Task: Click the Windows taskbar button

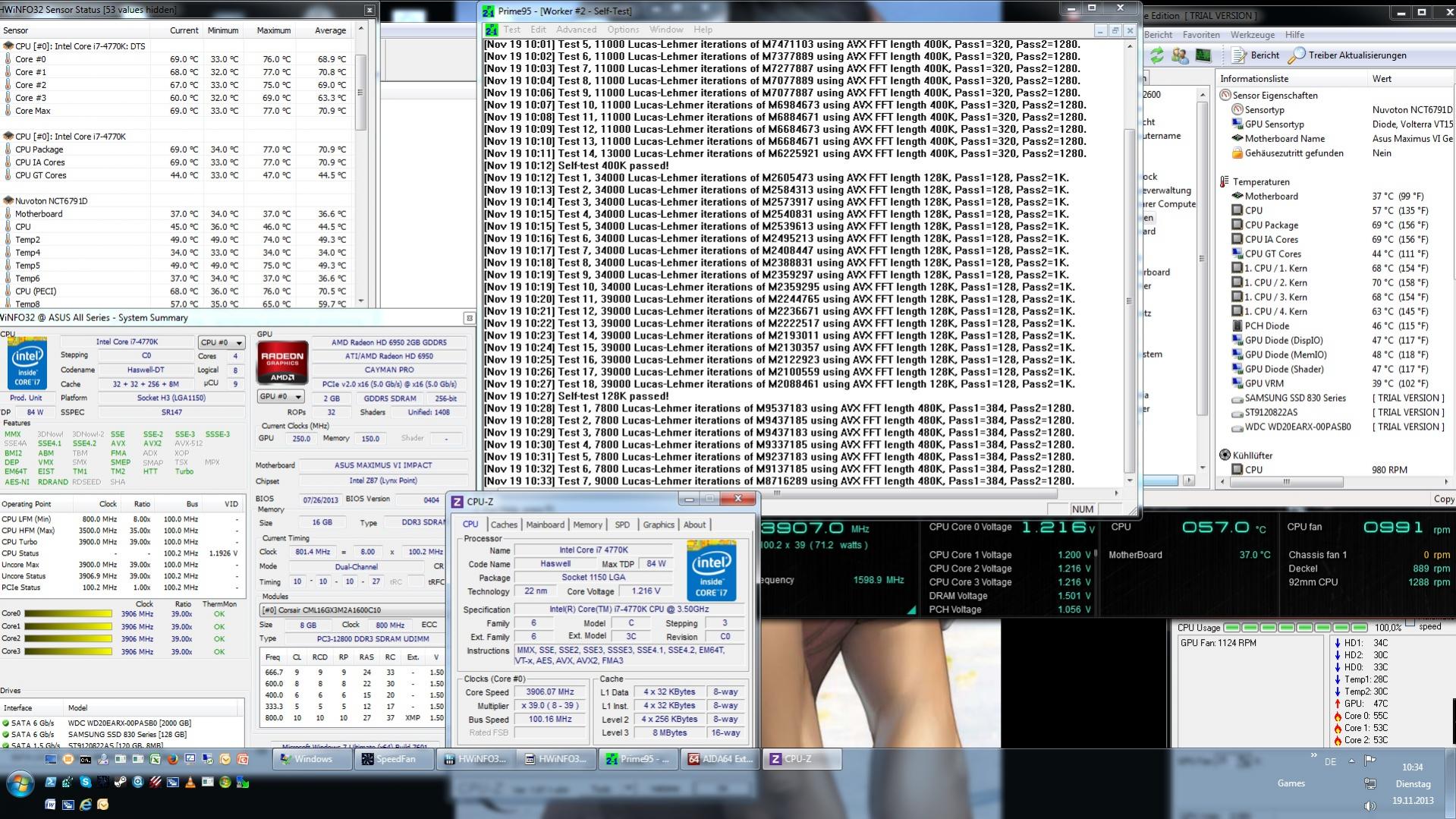Action: 313,759
